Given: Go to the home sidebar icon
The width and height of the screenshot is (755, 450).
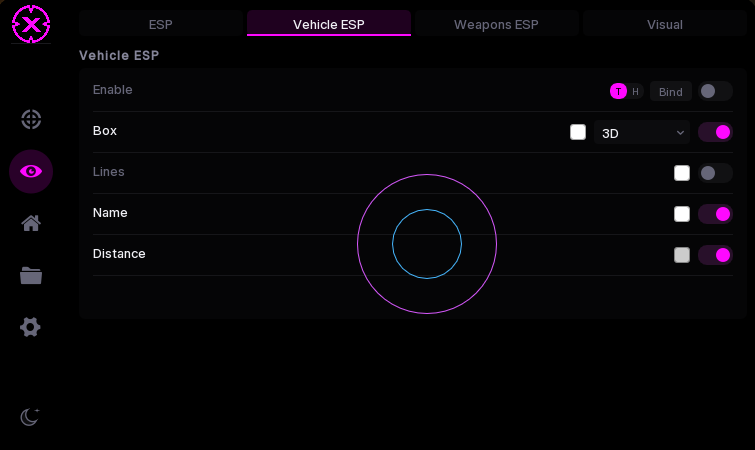Looking at the screenshot, I should click(31, 223).
